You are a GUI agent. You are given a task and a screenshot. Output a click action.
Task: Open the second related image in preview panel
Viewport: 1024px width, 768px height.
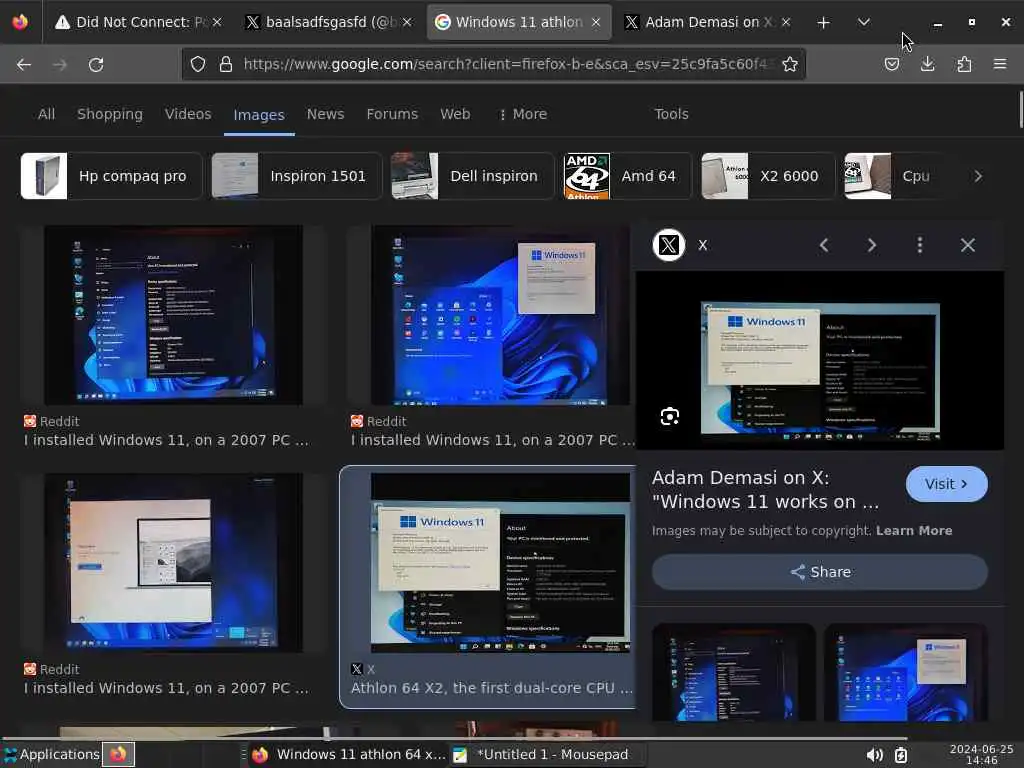906,673
